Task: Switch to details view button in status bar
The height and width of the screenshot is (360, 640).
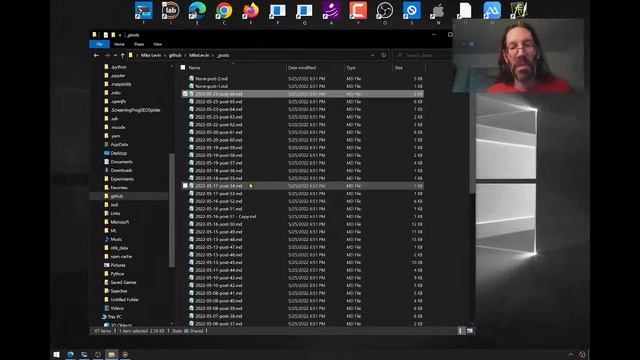Action: 461,331
